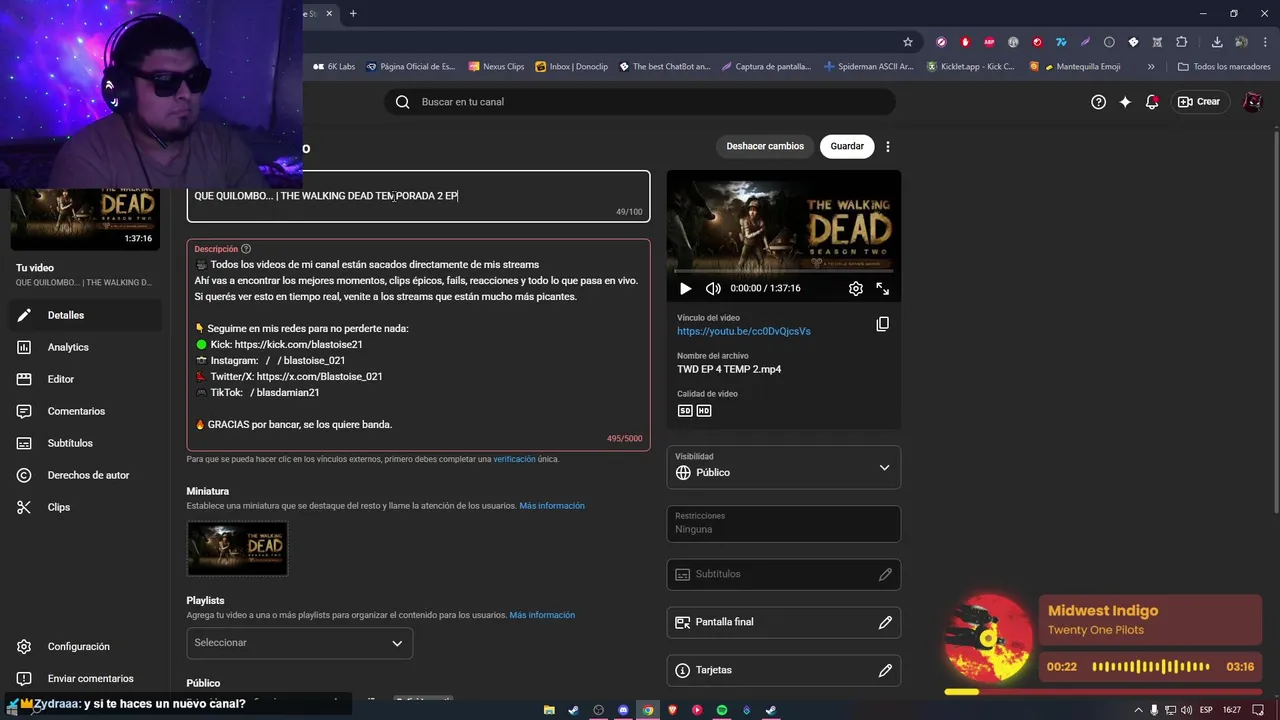Bookmark this page with the star icon

(908, 42)
